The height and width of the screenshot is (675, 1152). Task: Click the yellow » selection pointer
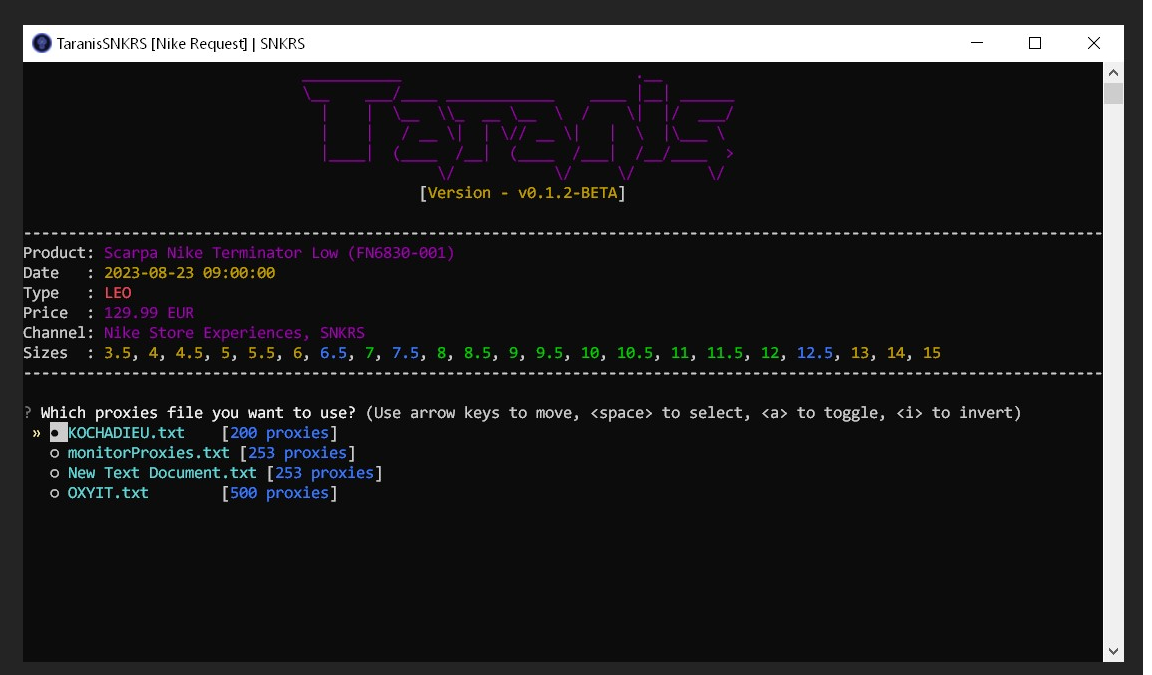pos(36,433)
